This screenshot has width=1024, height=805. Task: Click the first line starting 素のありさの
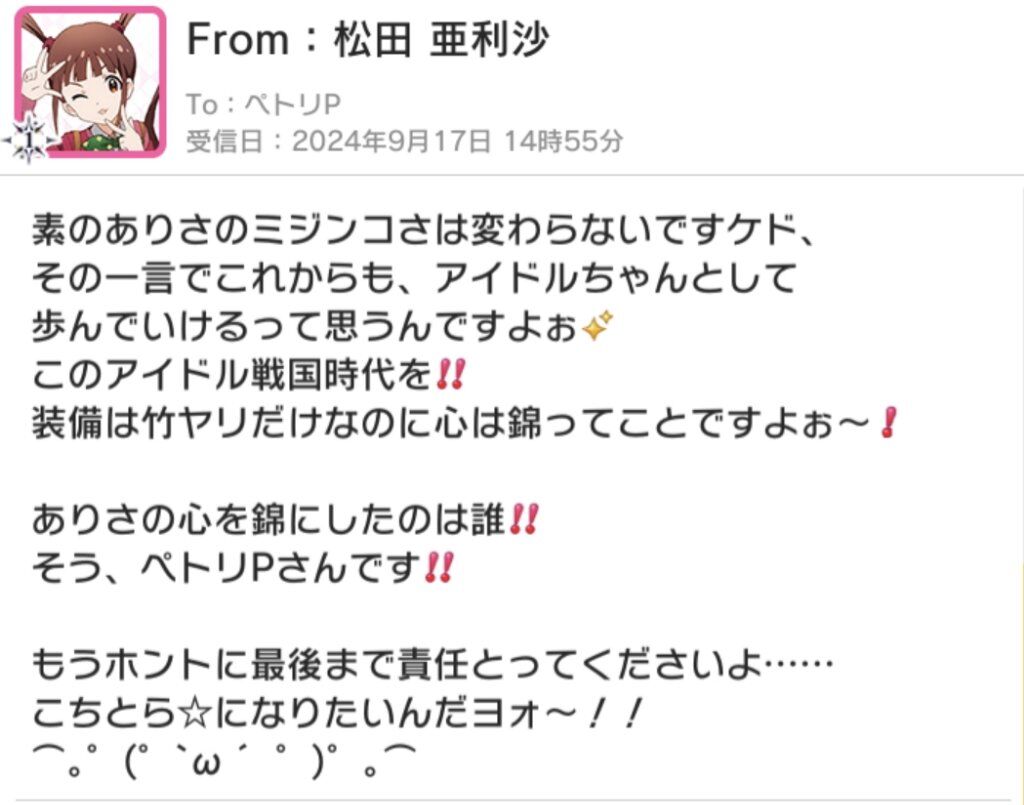pos(424,229)
